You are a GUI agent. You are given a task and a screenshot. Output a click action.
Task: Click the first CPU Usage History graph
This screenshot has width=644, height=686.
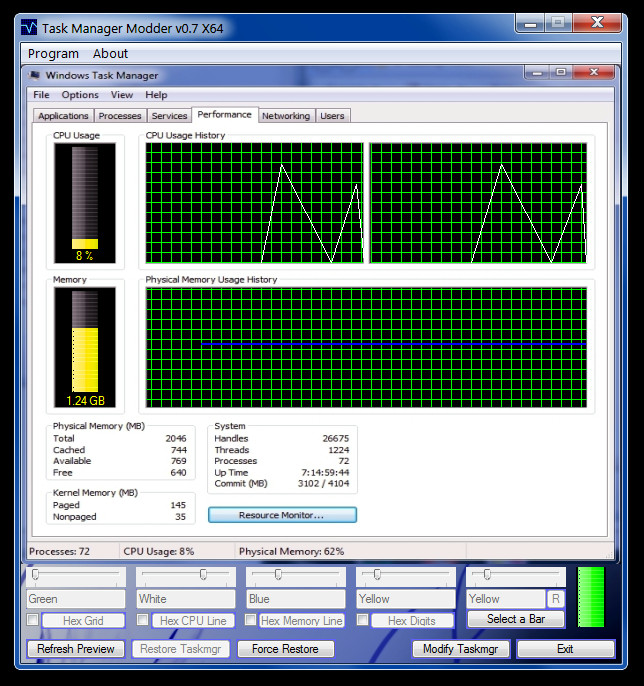254,203
